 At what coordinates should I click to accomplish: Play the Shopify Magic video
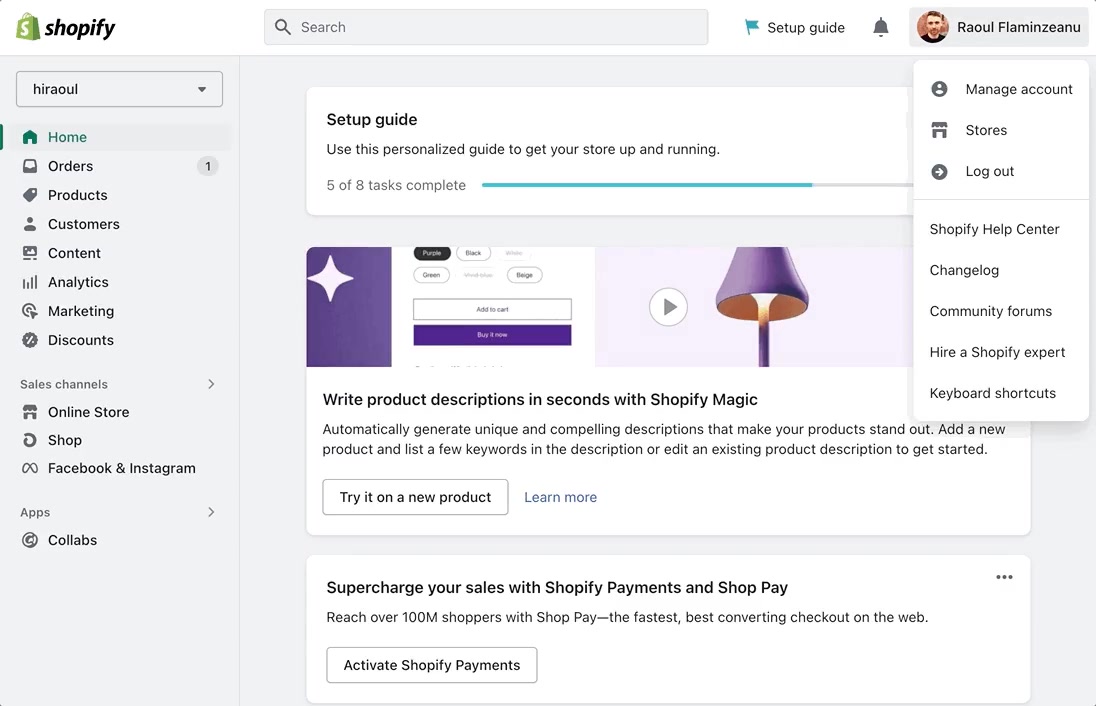click(668, 307)
